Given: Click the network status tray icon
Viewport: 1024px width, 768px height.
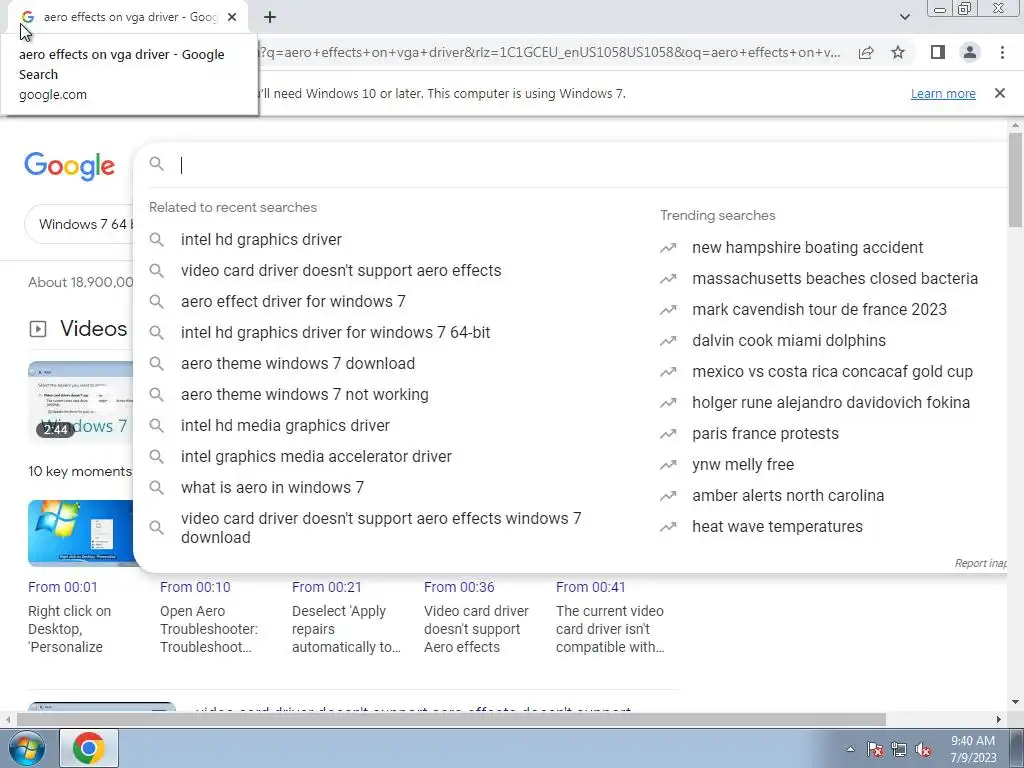Looking at the screenshot, I should tap(899, 749).
